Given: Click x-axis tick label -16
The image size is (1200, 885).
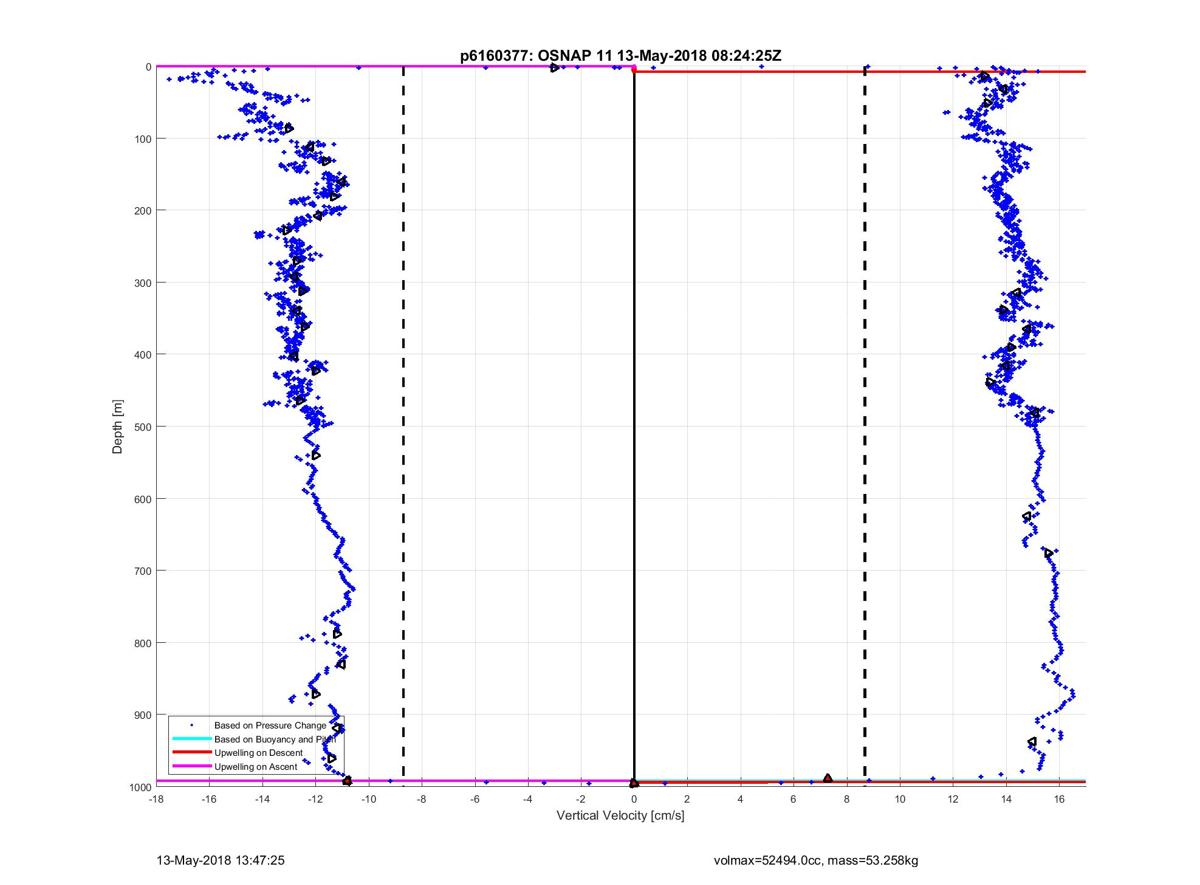Looking at the screenshot, I should tap(209, 799).
